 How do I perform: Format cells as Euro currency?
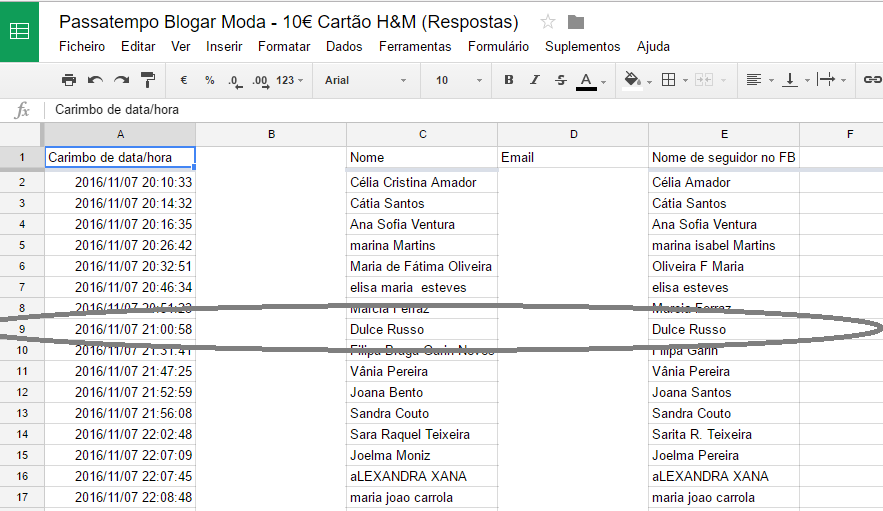pos(183,80)
